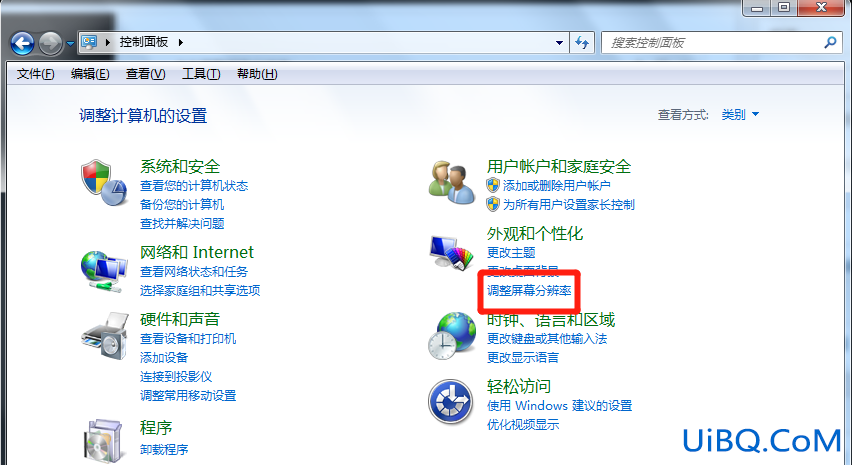Click 使用 Windows 建议的设置 link
The height and width of the screenshot is (465, 852).
pos(560,406)
